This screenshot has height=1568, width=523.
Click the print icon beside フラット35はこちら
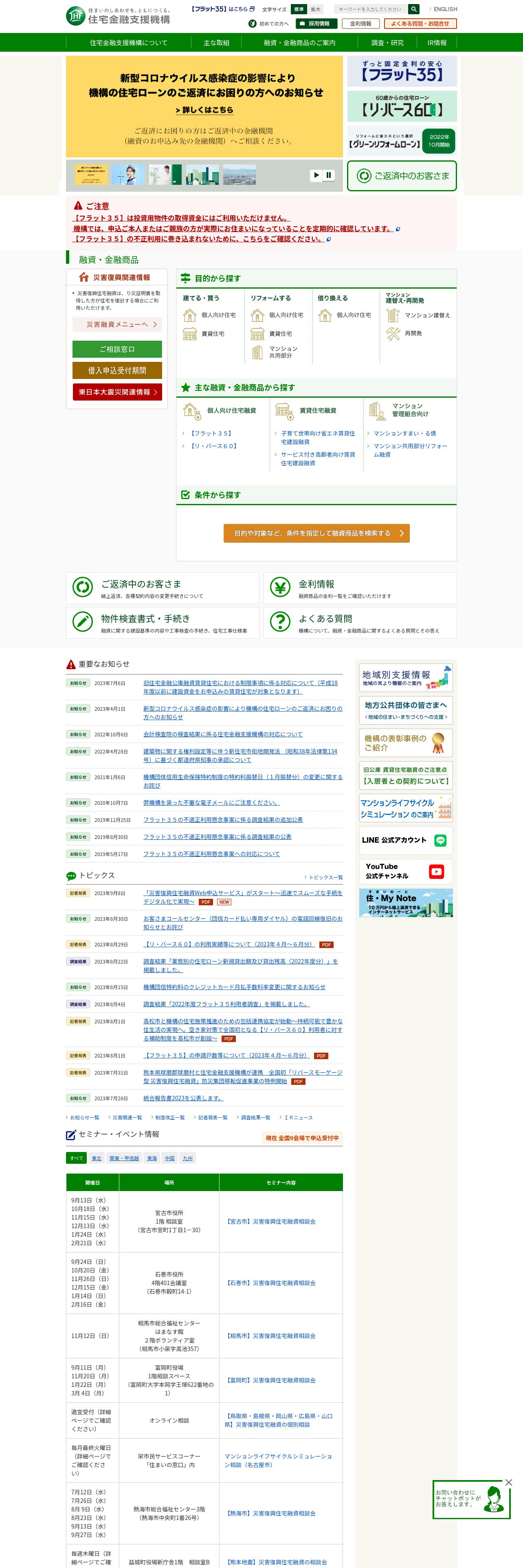[x=252, y=9]
